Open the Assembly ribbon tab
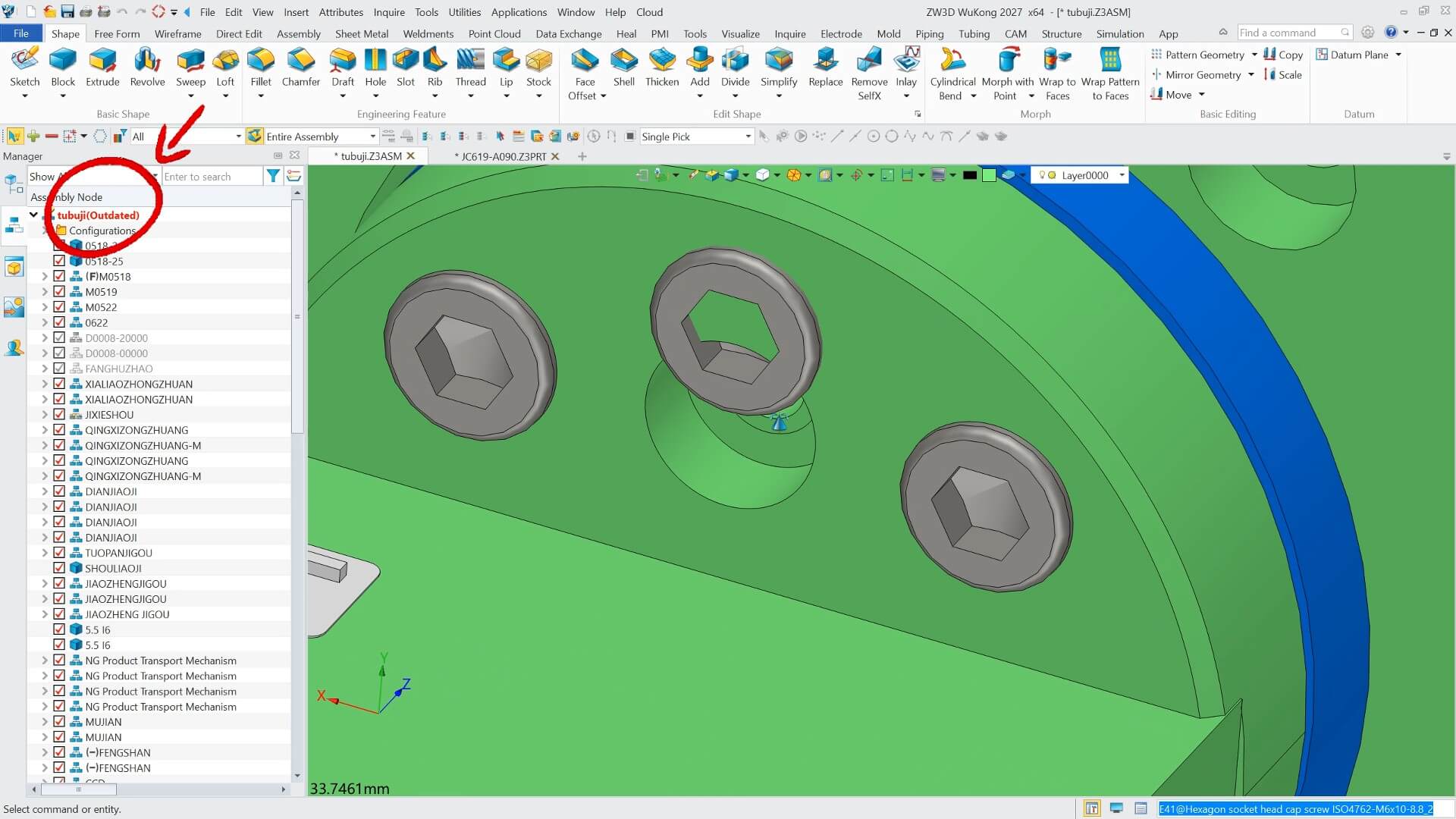This screenshot has width=1456, height=819. (299, 33)
